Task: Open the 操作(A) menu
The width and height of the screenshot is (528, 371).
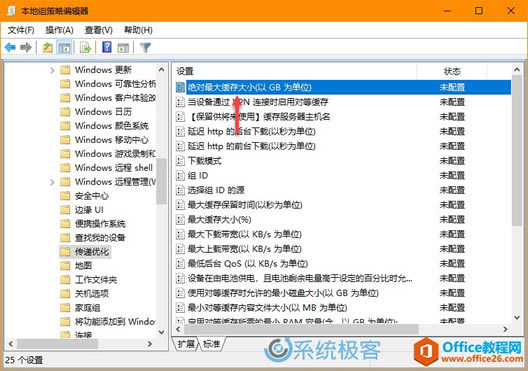Action: (x=59, y=30)
